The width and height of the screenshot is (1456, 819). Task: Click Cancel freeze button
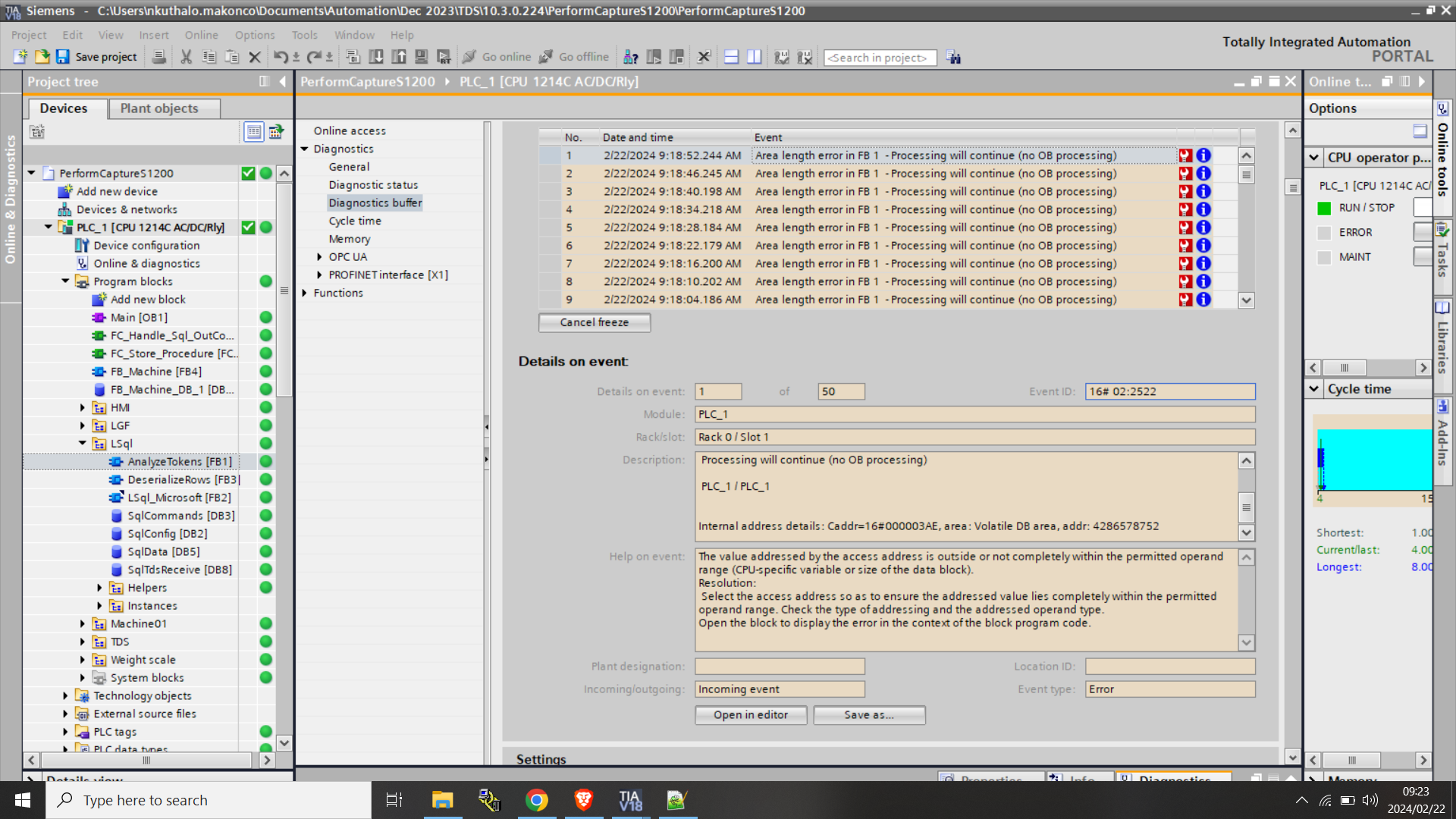[x=594, y=322]
